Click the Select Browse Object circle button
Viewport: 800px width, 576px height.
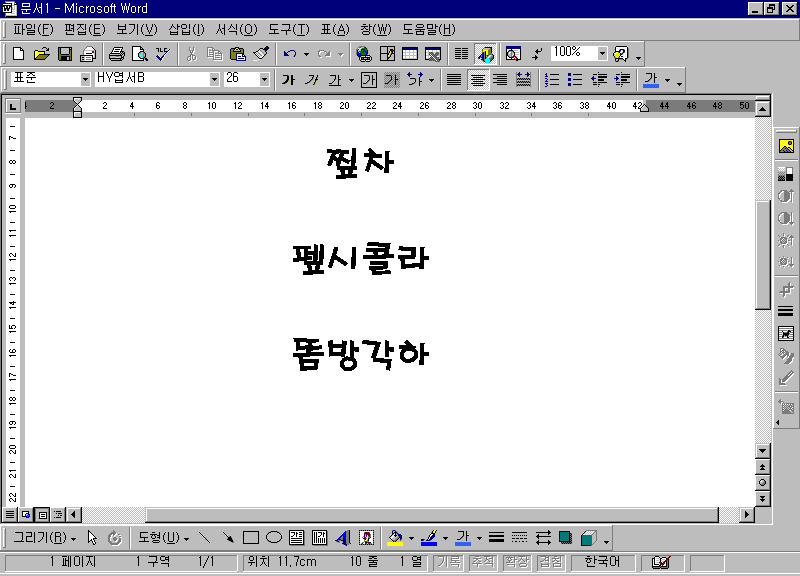point(762,483)
